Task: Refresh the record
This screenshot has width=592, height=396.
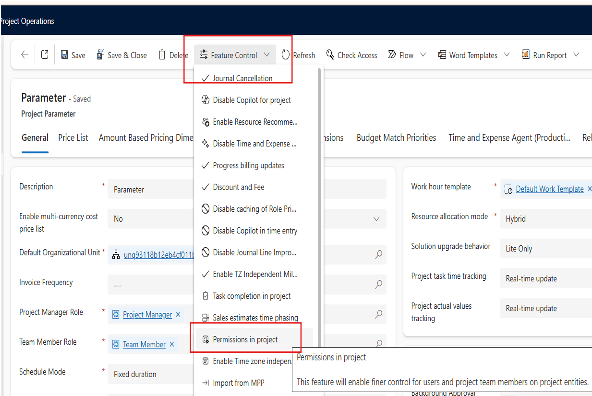Action: [298, 55]
